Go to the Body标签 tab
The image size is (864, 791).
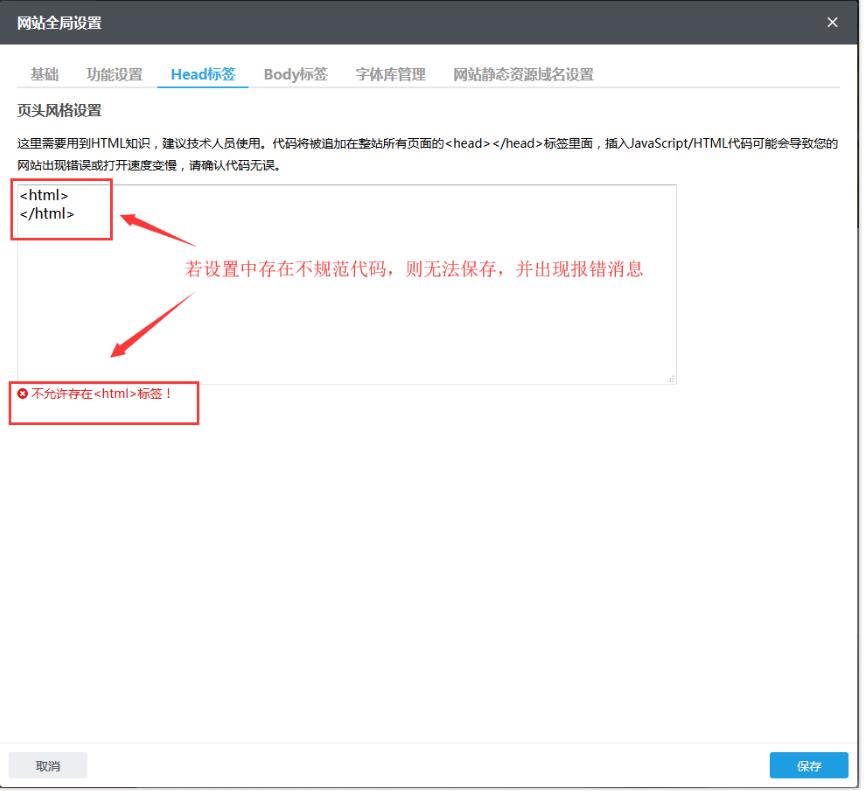click(295, 74)
